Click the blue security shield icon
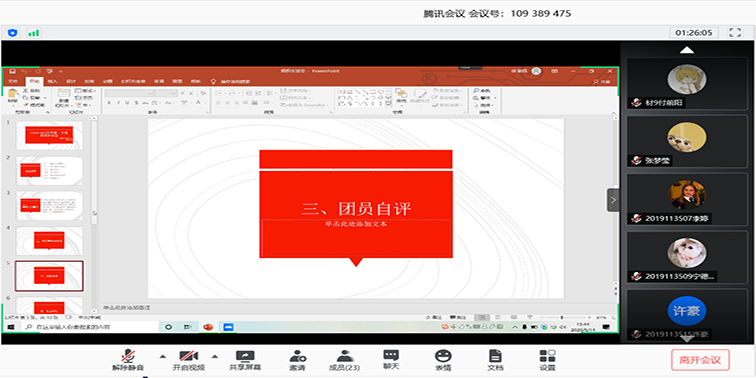The height and width of the screenshot is (378, 756). (13, 33)
